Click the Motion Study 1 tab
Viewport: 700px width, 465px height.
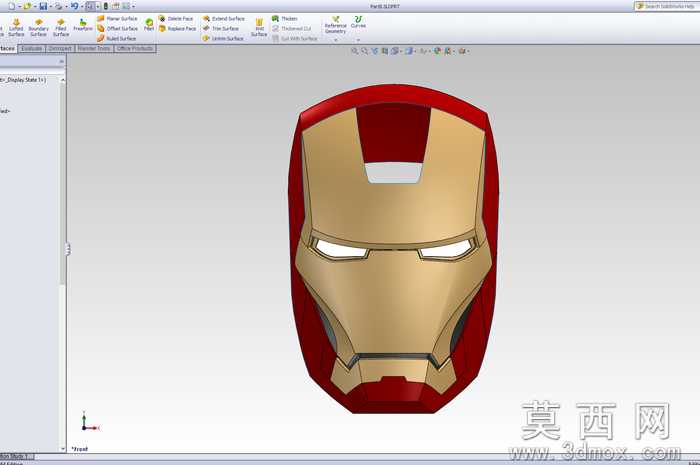click(x=17, y=457)
